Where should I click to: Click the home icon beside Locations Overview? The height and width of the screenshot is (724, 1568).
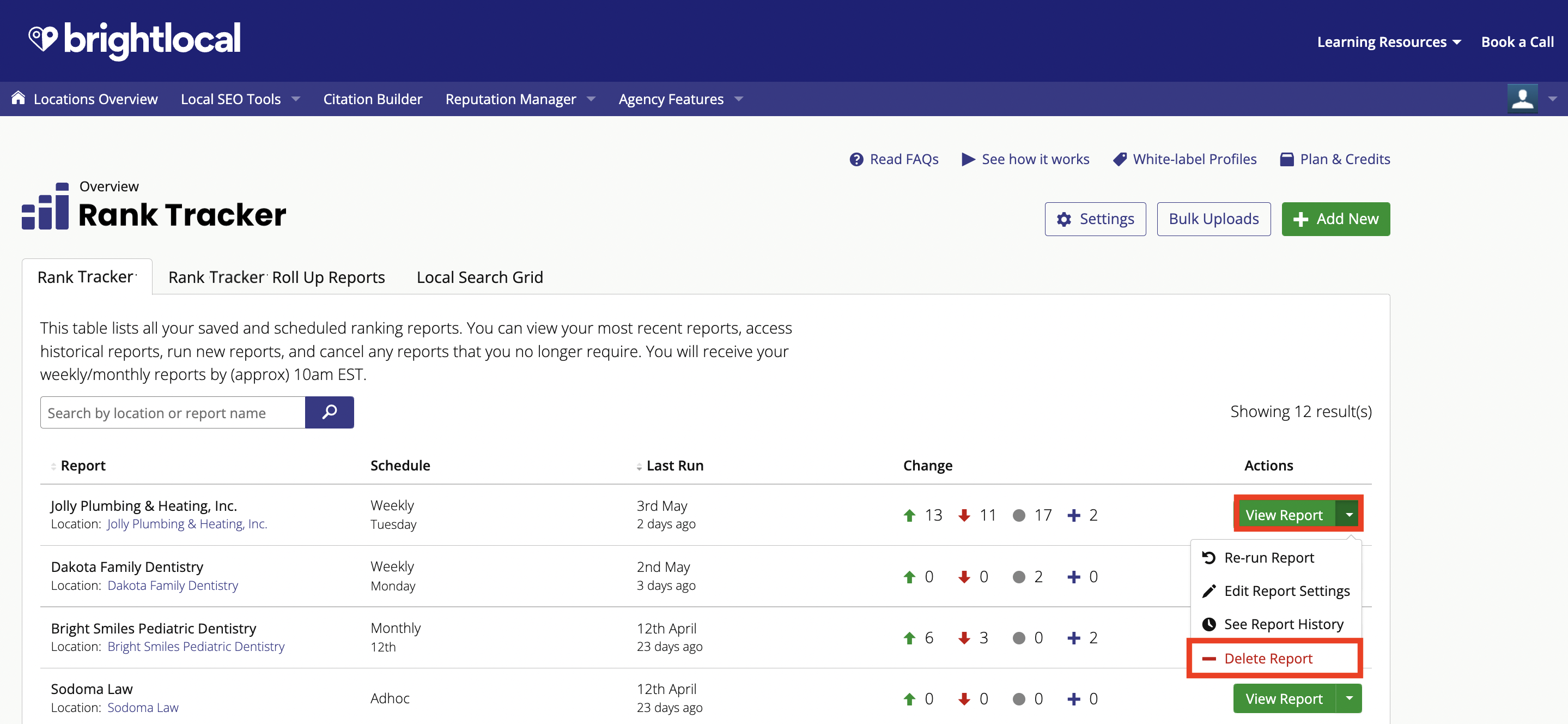click(19, 98)
